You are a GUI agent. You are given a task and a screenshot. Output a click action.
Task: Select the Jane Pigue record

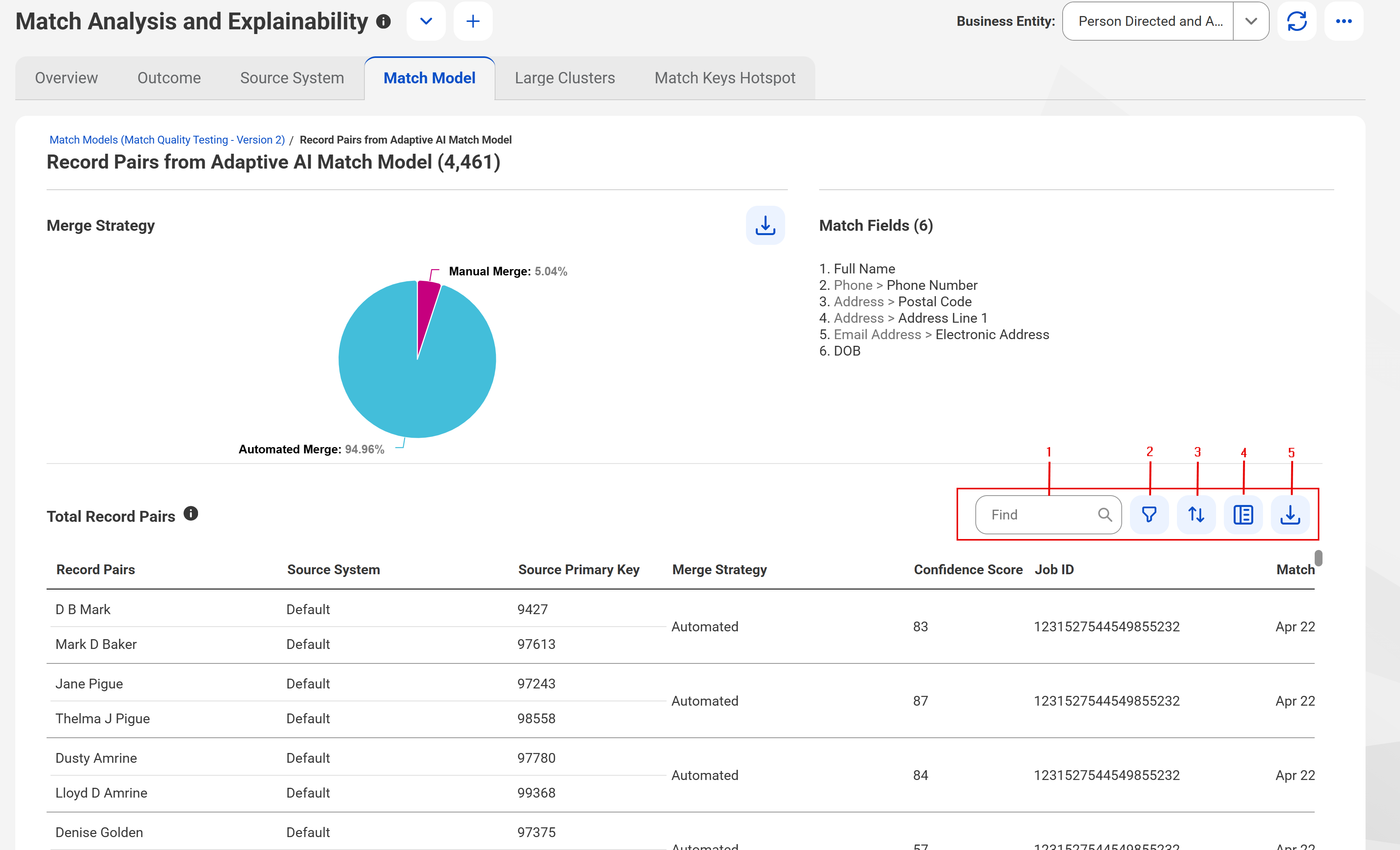pyautogui.click(x=89, y=684)
